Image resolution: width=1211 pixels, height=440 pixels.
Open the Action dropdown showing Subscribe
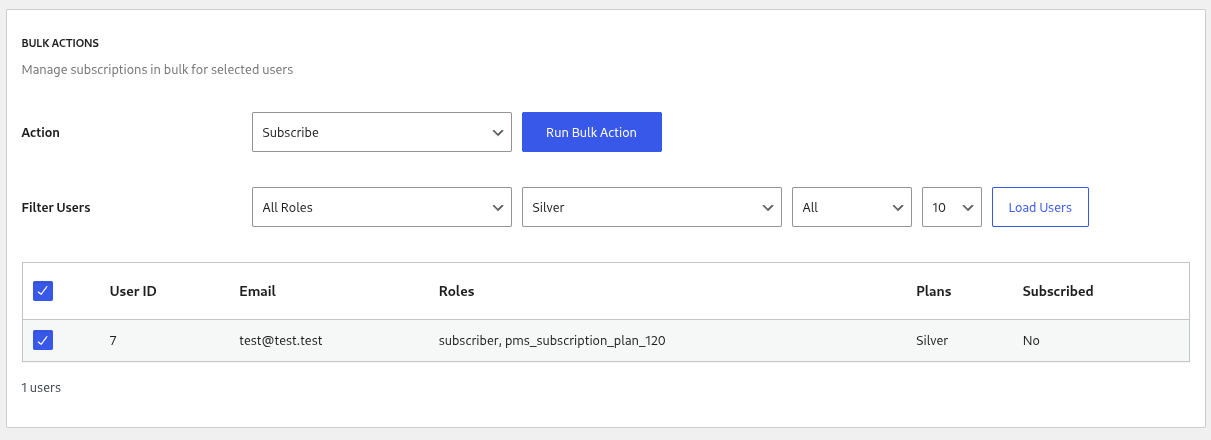click(x=382, y=132)
